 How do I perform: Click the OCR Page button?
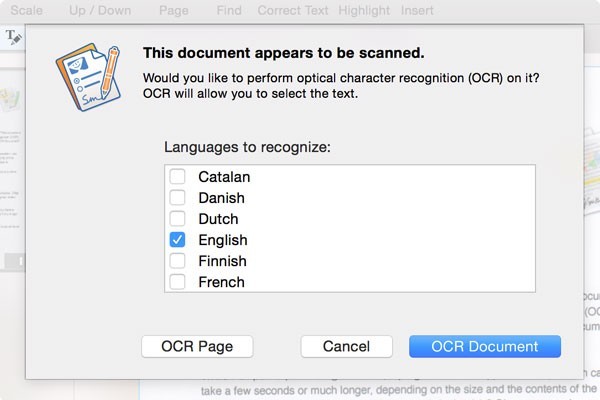point(197,346)
